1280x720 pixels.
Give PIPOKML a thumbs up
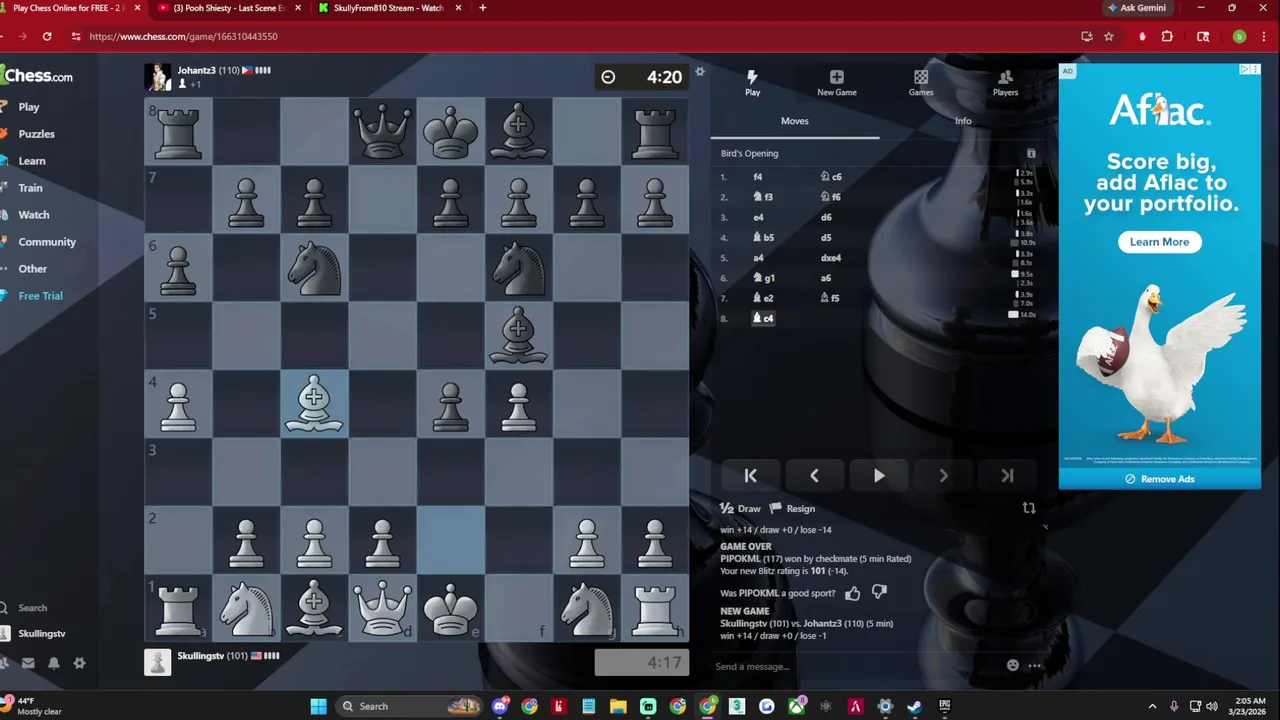click(852, 593)
